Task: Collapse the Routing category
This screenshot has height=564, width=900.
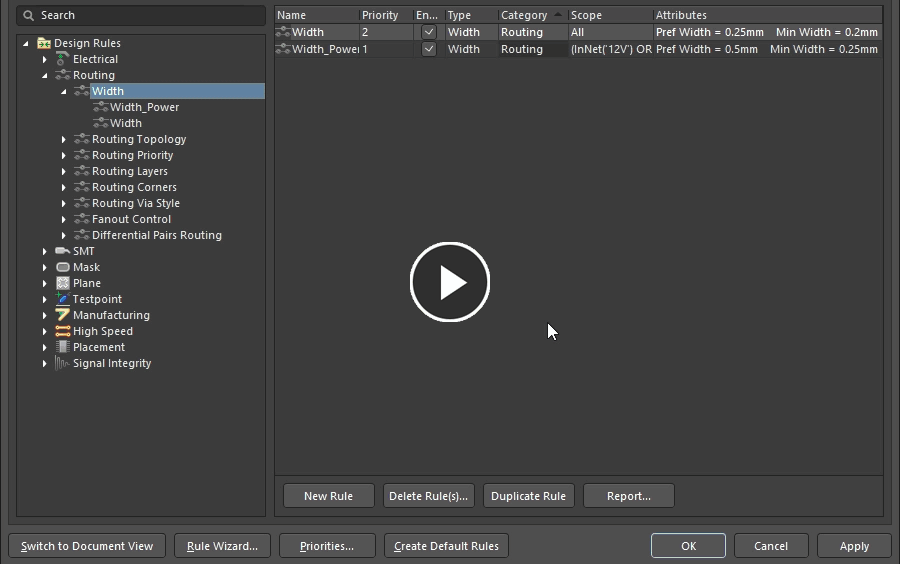Action: pyautogui.click(x=45, y=75)
